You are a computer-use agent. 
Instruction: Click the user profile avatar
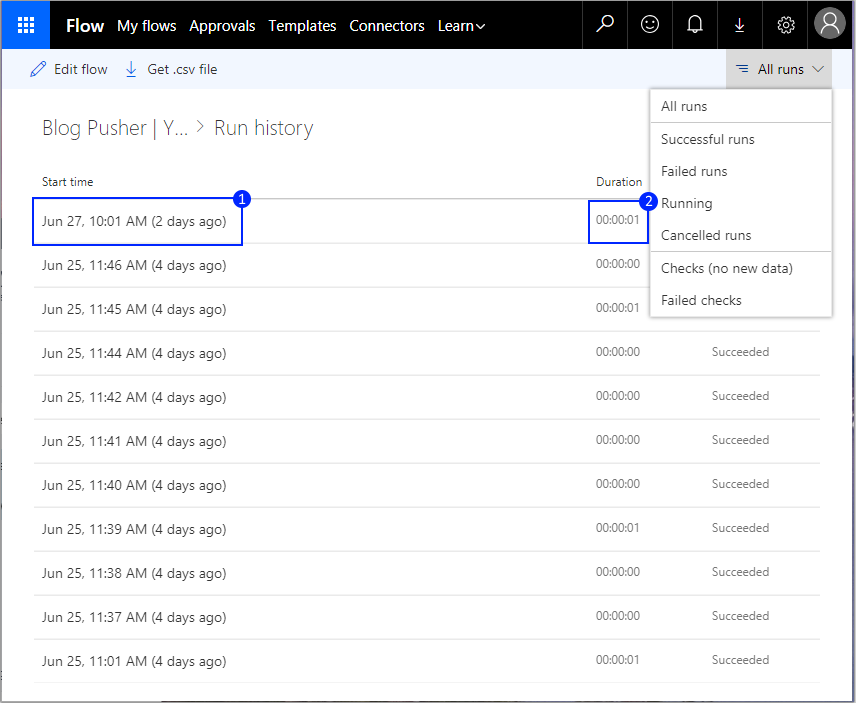[830, 25]
